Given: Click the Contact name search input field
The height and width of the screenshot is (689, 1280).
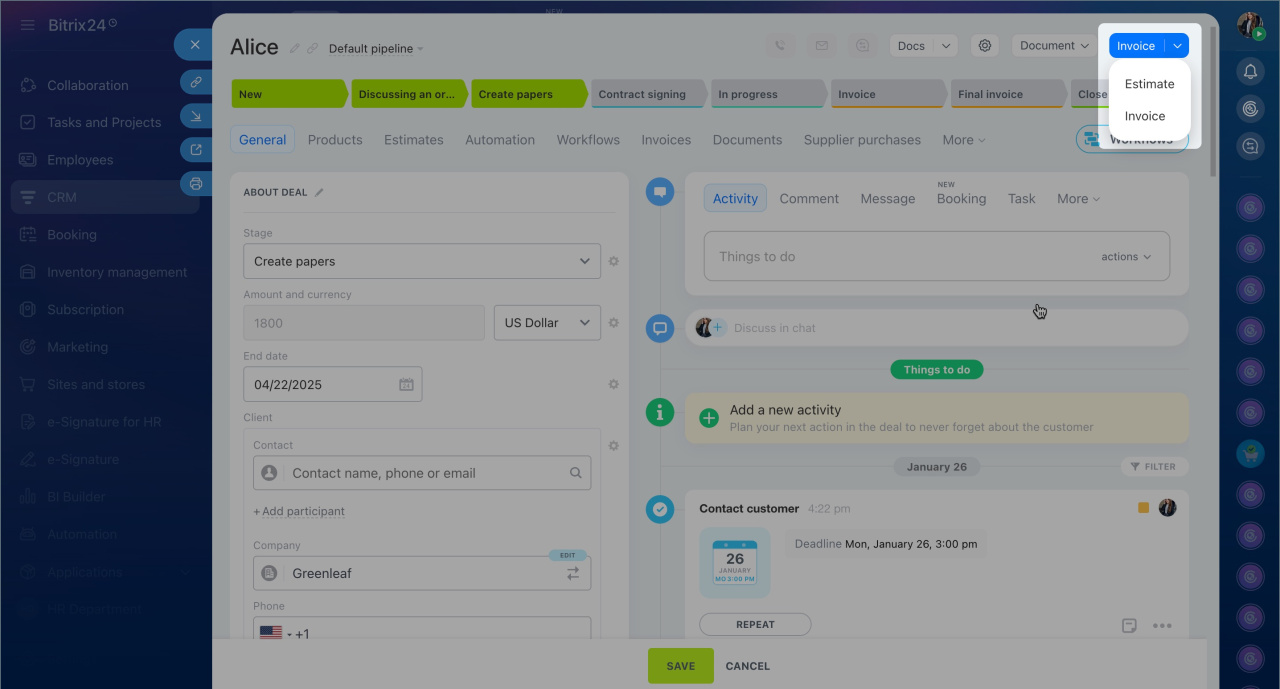Looking at the screenshot, I should pos(425,474).
